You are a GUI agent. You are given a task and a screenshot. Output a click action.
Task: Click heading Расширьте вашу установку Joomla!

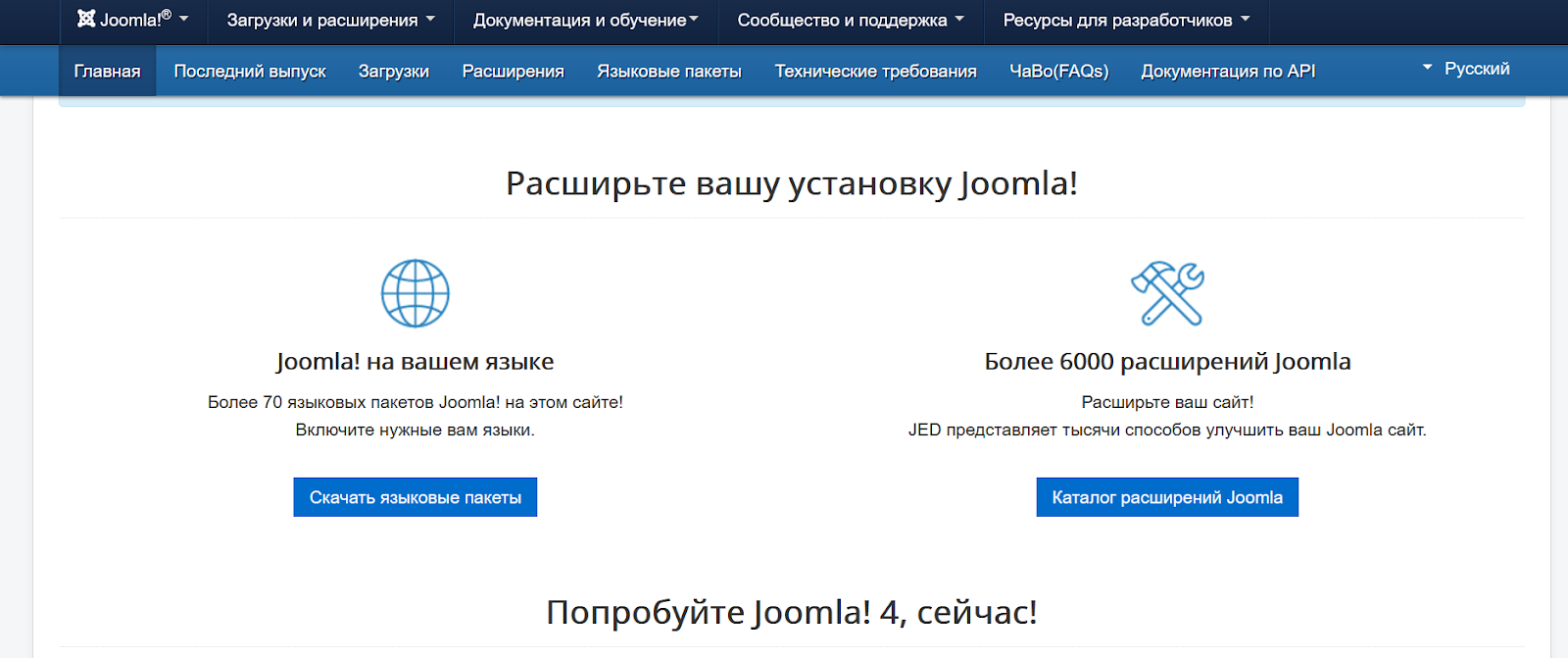click(792, 183)
